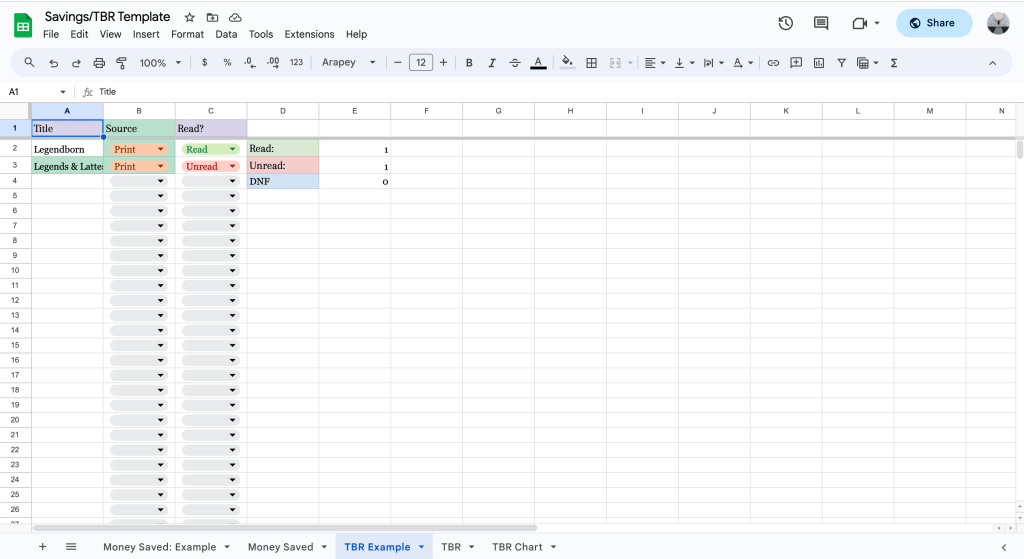
Task: Open the Extensions menu
Action: 309,34
